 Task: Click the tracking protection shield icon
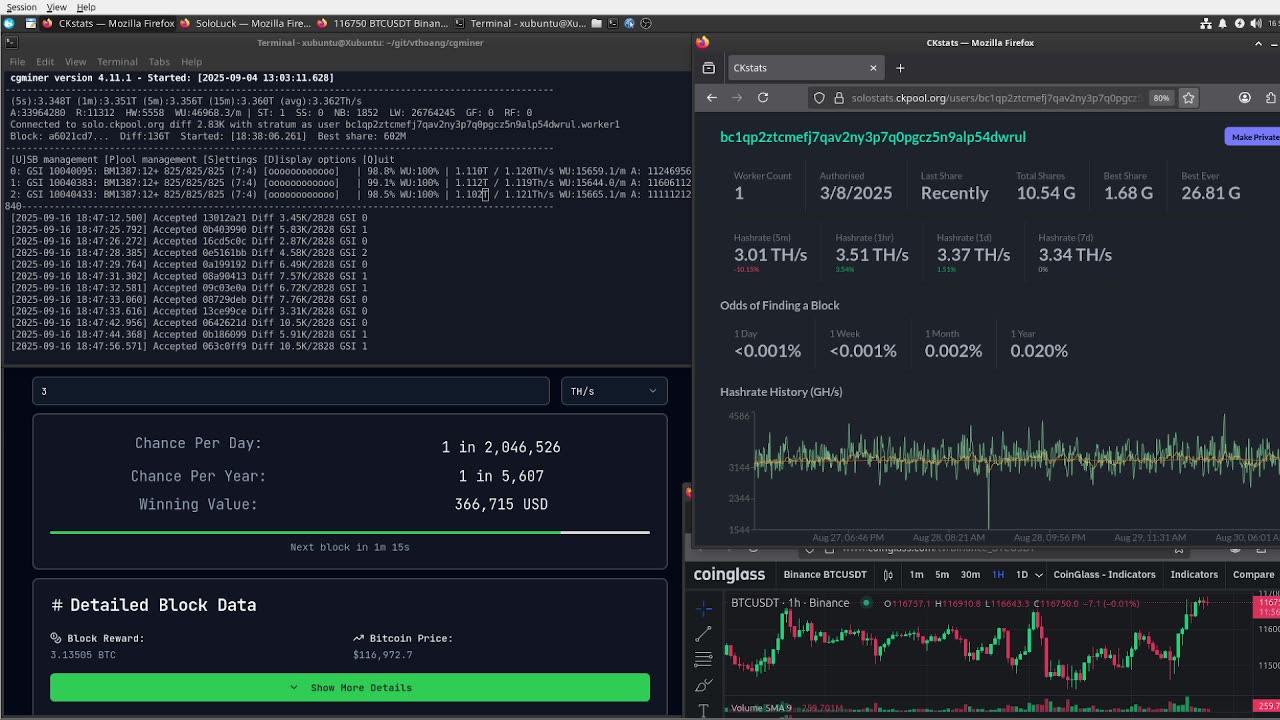pyautogui.click(x=819, y=98)
